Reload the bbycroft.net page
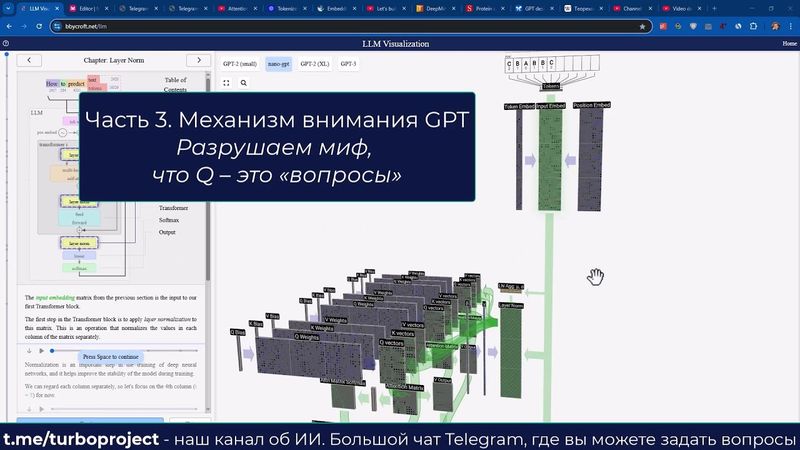 [x=39, y=26]
